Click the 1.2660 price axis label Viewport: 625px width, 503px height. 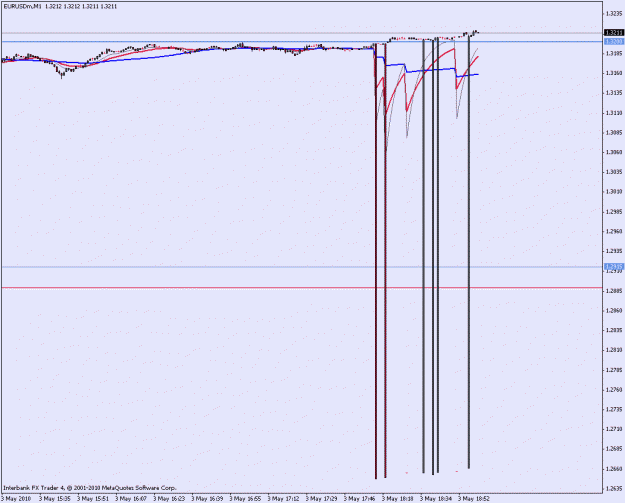pos(614,468)
